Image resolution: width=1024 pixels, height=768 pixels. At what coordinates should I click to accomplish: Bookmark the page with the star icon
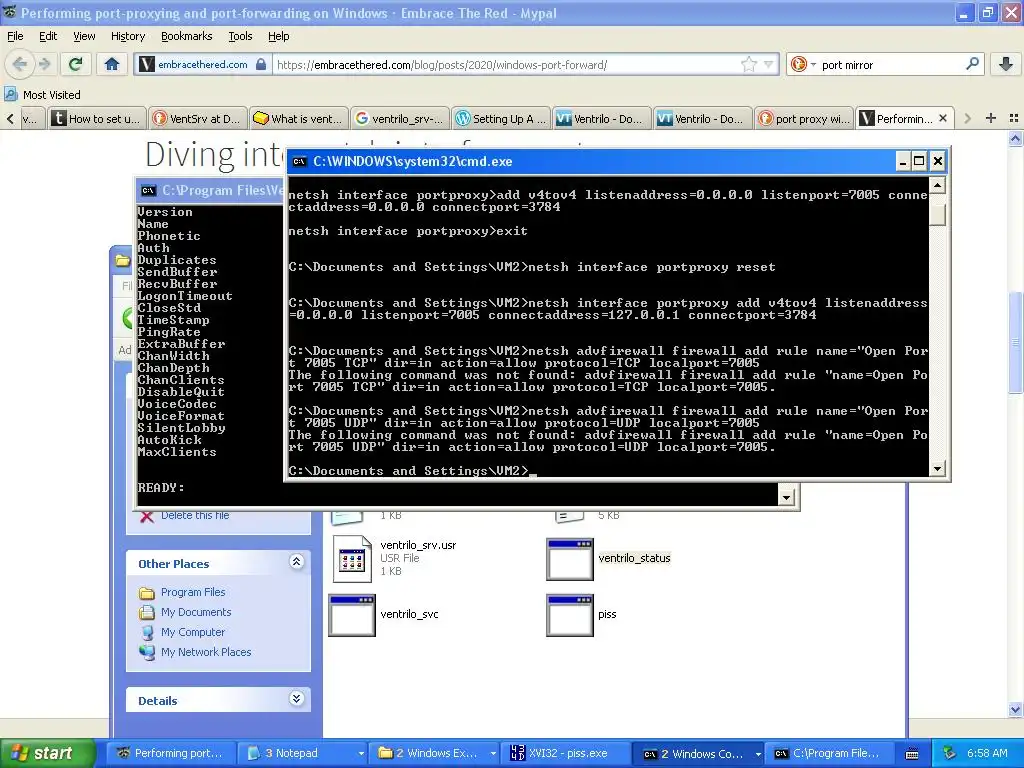(x=749, y=64)
